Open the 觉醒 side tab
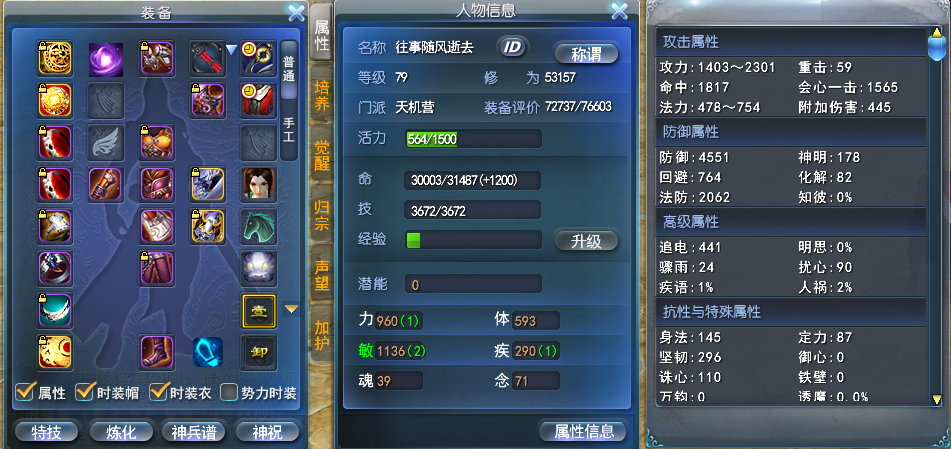The height and width of the screenshot is (449, 951). (x=321, y=156)
